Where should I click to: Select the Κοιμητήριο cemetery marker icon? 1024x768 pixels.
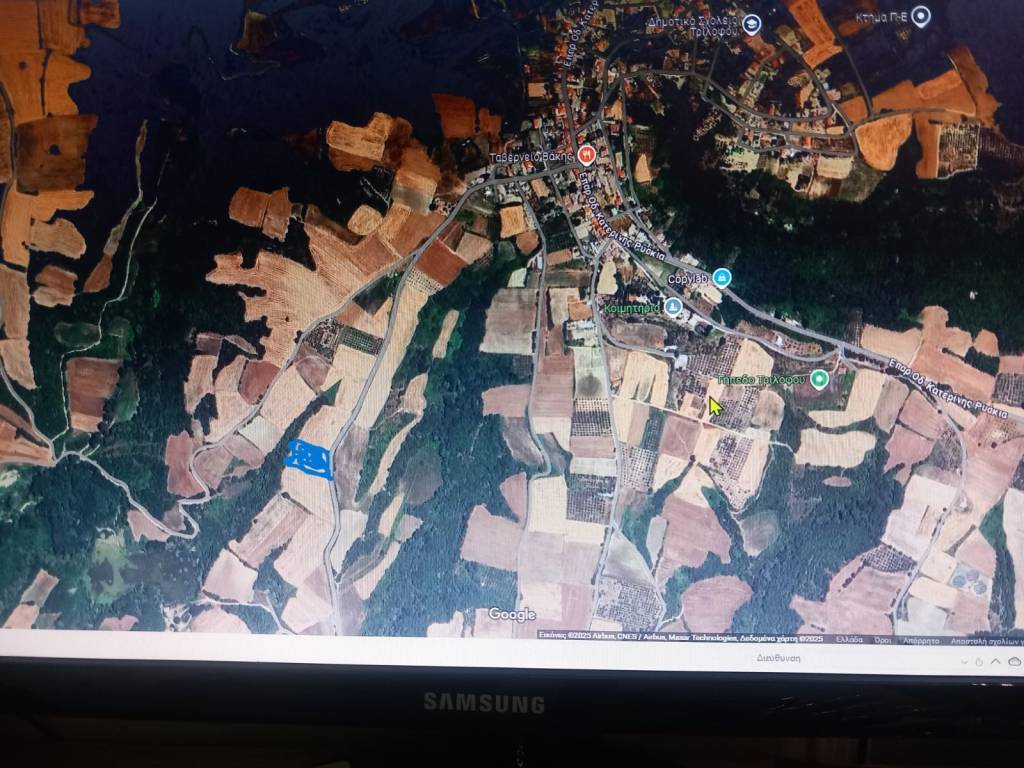coord(674,306)
